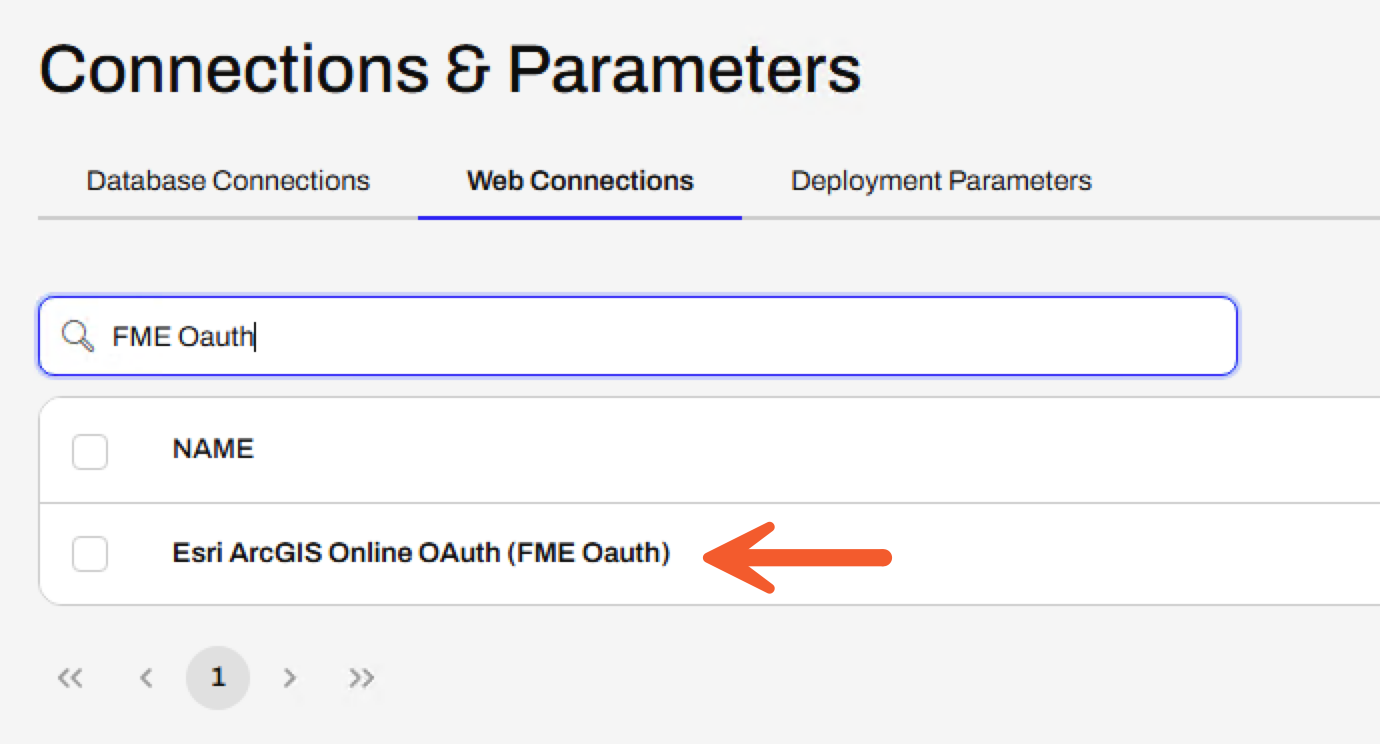This screenshot has width=1380, height=744.
Task: Click the next page arrow
Action: (290, 677)
